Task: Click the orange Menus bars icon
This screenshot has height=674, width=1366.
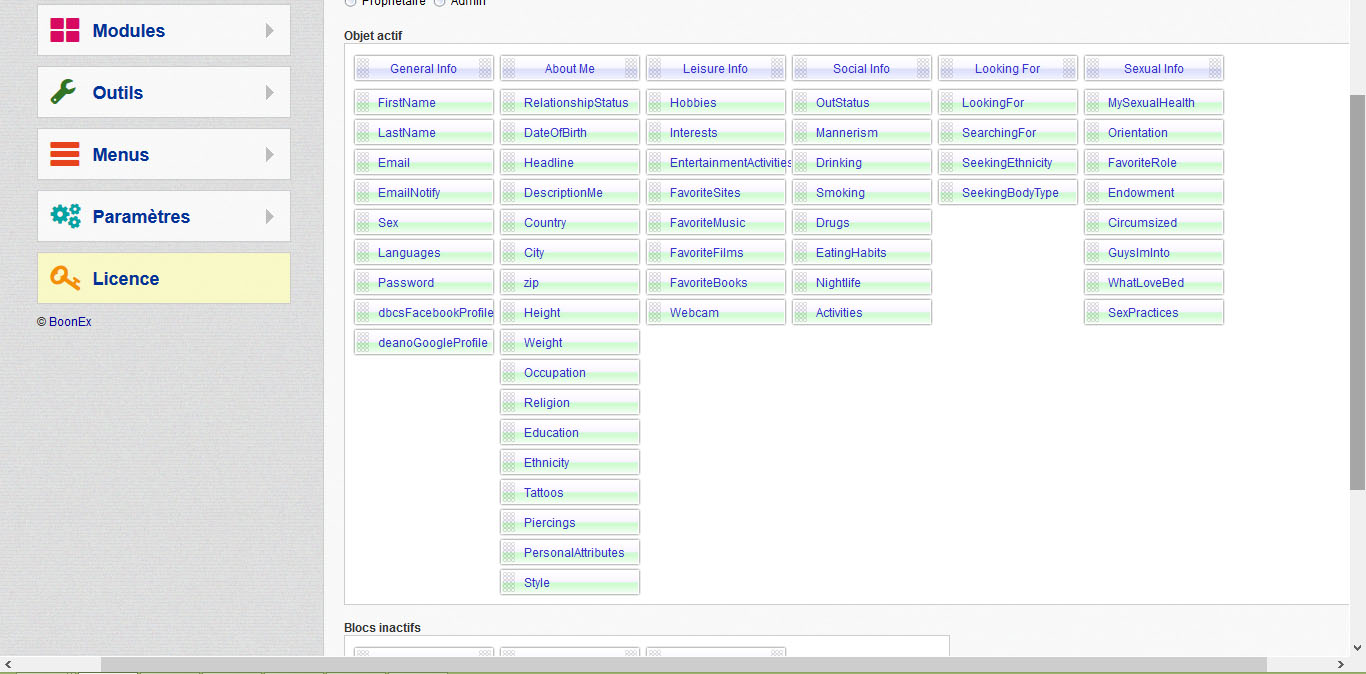Action: pos(65,154)
